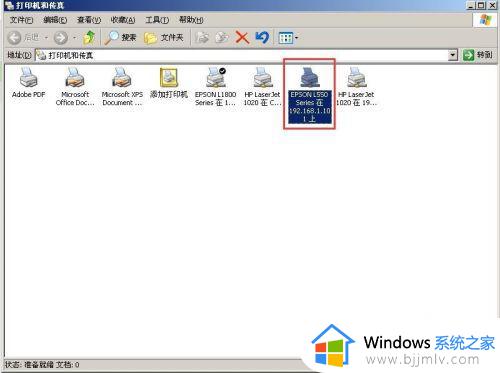
Task: Select Microsoft XPS Document printer
Action: pos(122,86)
